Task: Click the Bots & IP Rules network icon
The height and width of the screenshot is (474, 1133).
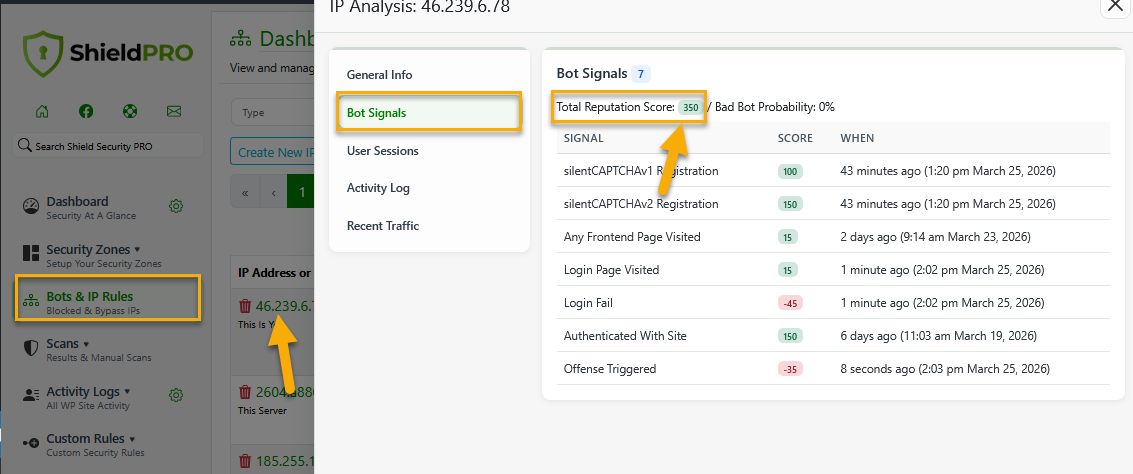Action: click(31, 302)
